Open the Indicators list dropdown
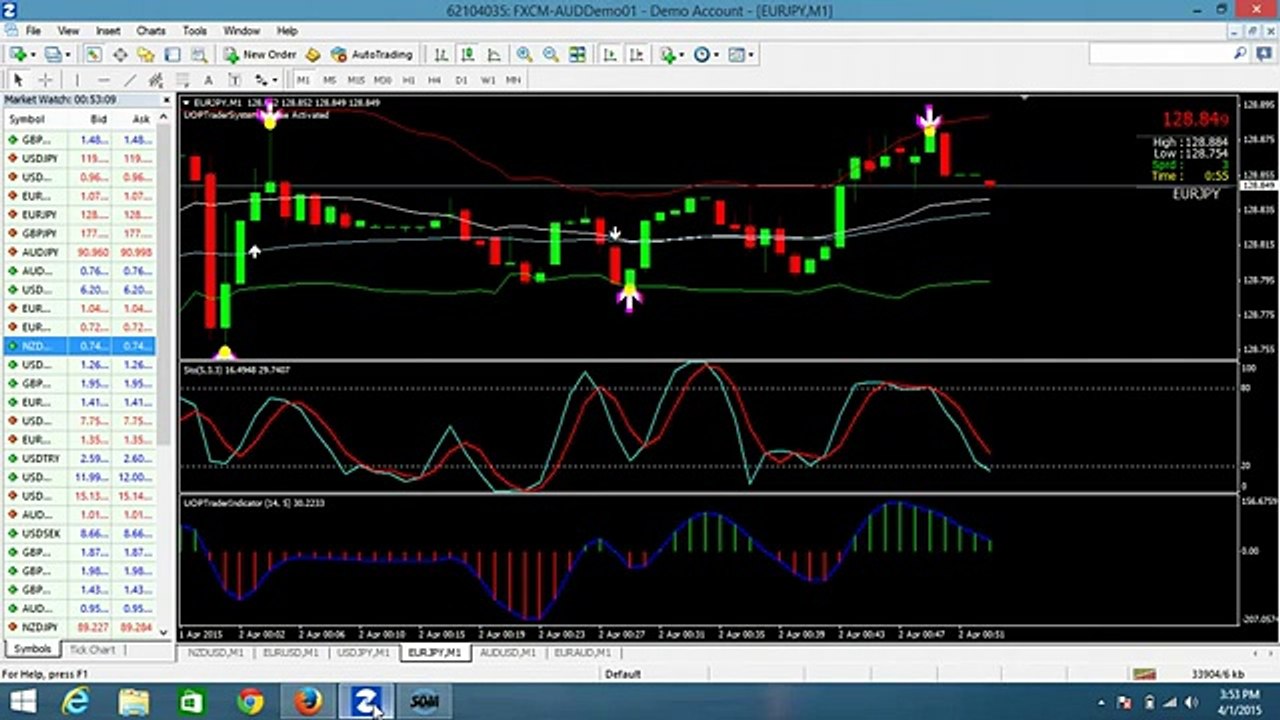The image size is (1280, 720). click(x=672, y=54)
